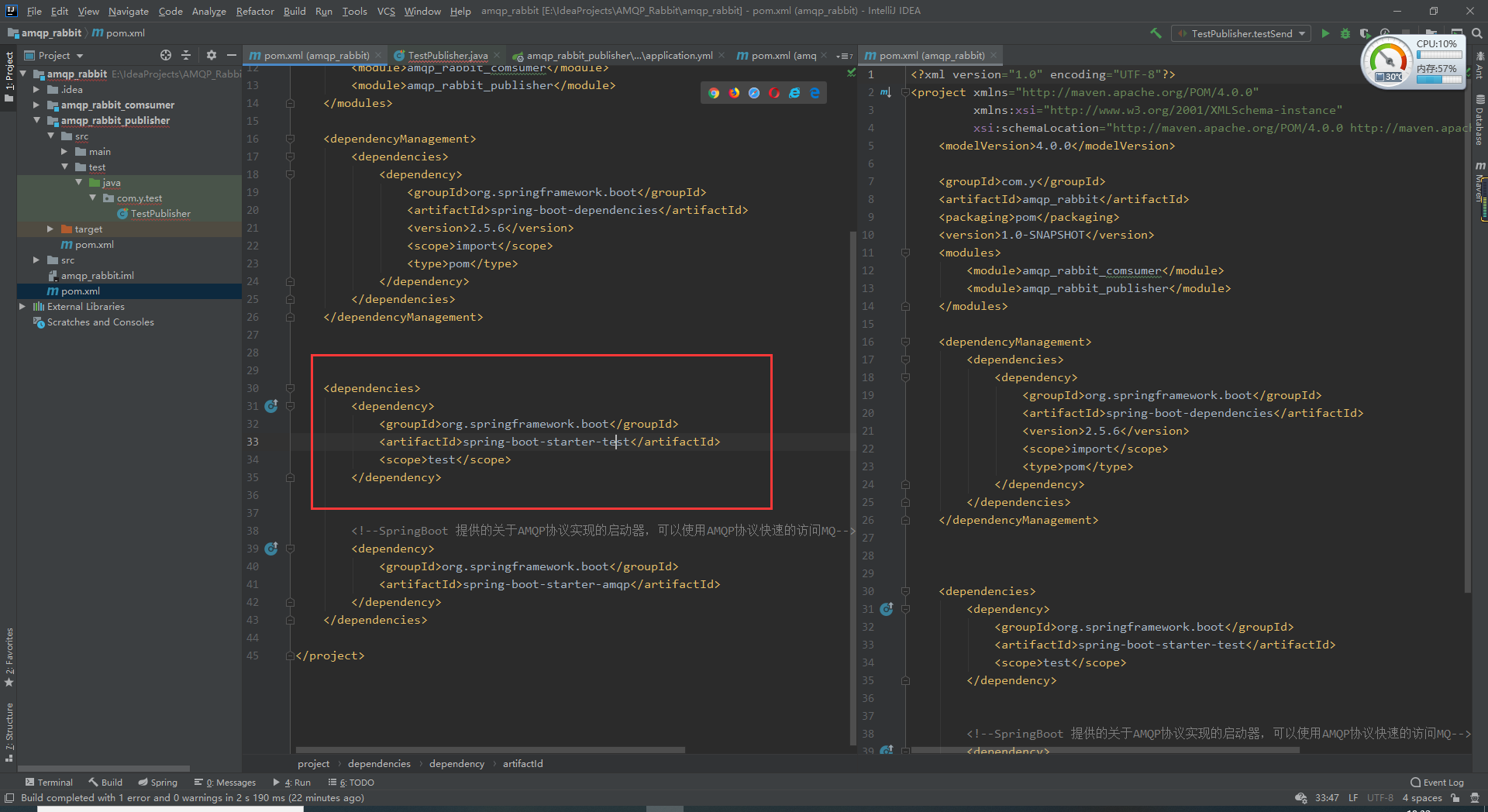Toggle file read-only lock icon in status bar
Viewport: 1488px width, 812px height.
(1455, 797)
